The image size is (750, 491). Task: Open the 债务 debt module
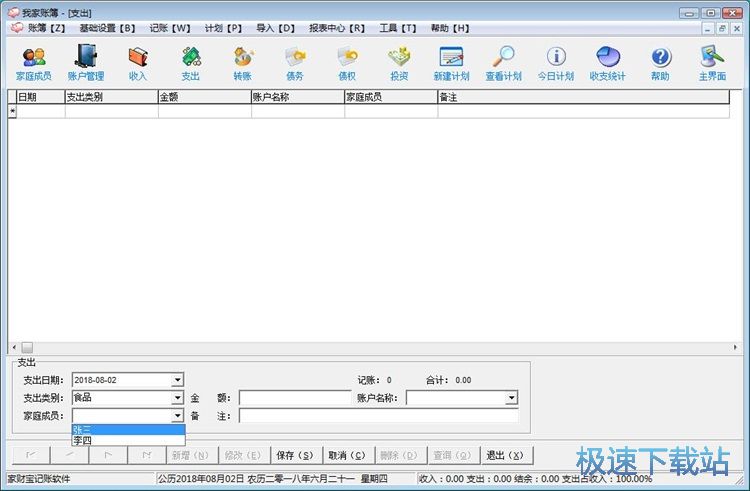pyautogui.click(x=295, y=63)
